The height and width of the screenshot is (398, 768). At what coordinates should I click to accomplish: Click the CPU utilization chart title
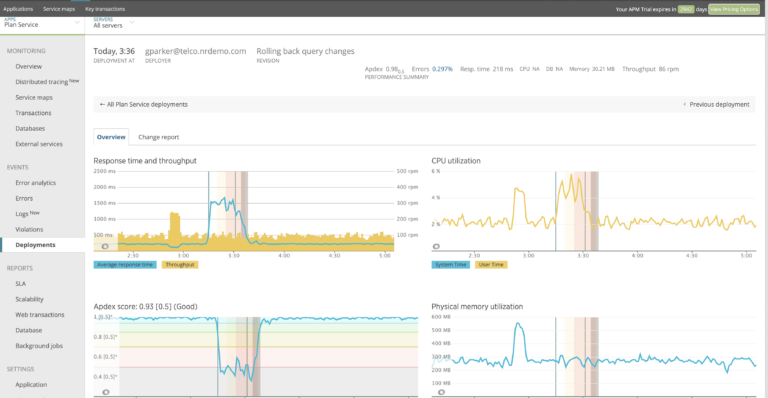pos(456,161)
